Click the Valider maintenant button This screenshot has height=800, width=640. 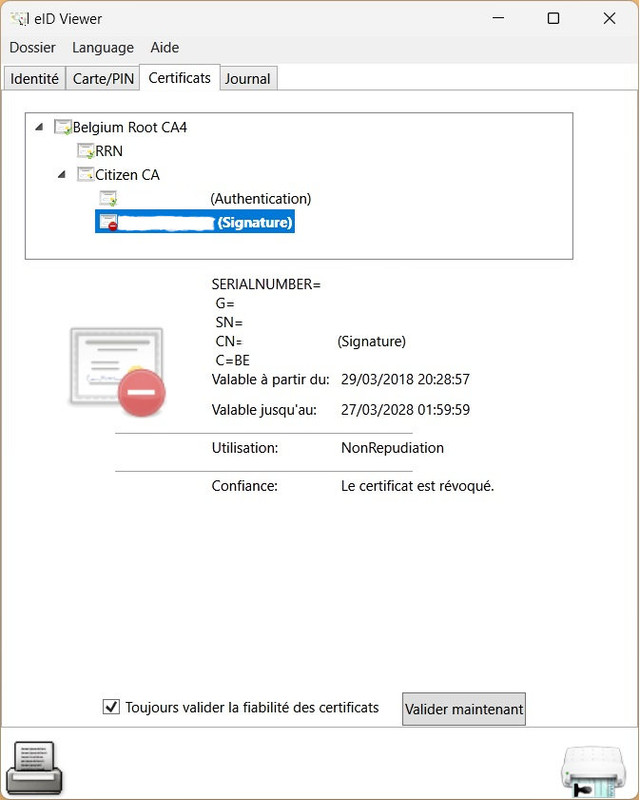click(464, 709)
